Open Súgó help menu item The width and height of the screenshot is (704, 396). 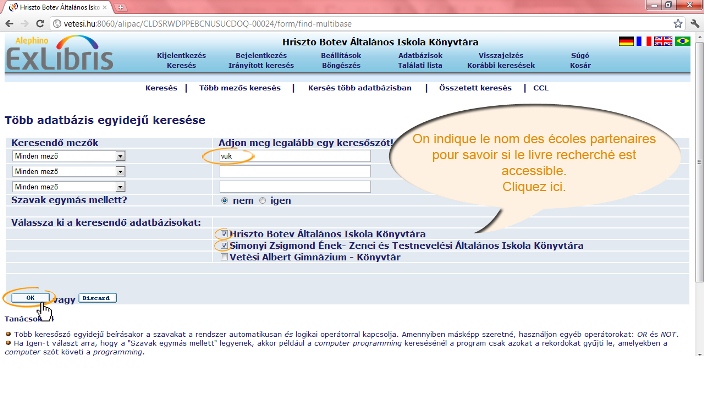click(580, 55)
